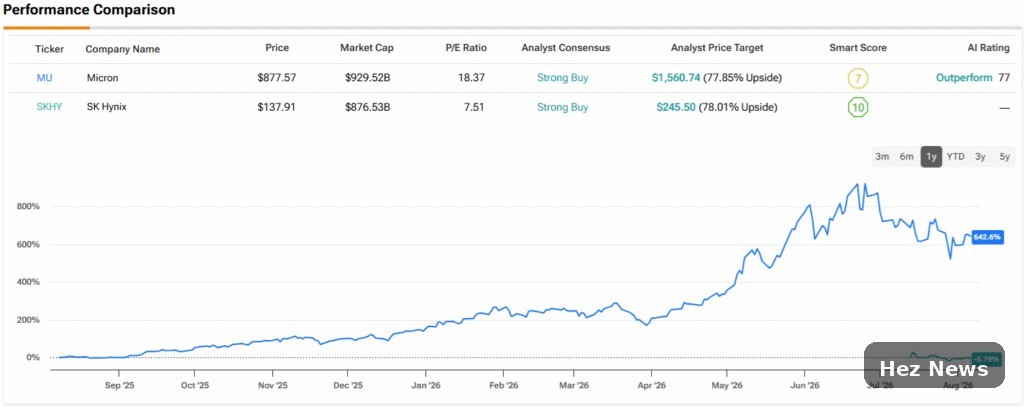Click the 7.51 P/E ratio value
Image resolution: width=1024 pixels, height=407 pixels.
pos(474,107)
